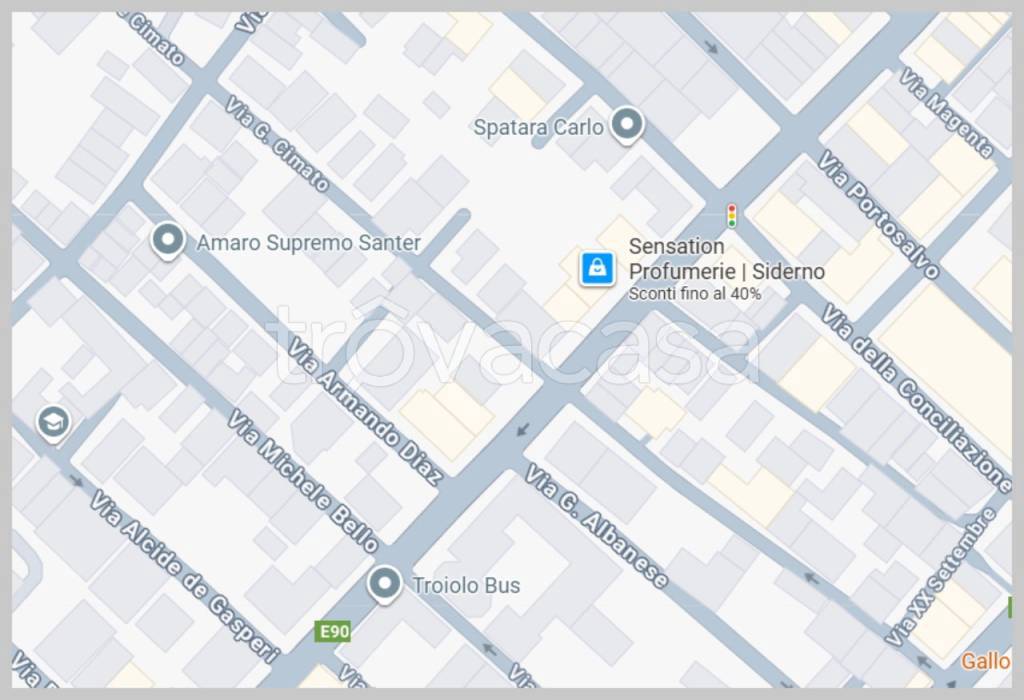
Task: Click the green E90 route badge
Action: coord(333,631)
